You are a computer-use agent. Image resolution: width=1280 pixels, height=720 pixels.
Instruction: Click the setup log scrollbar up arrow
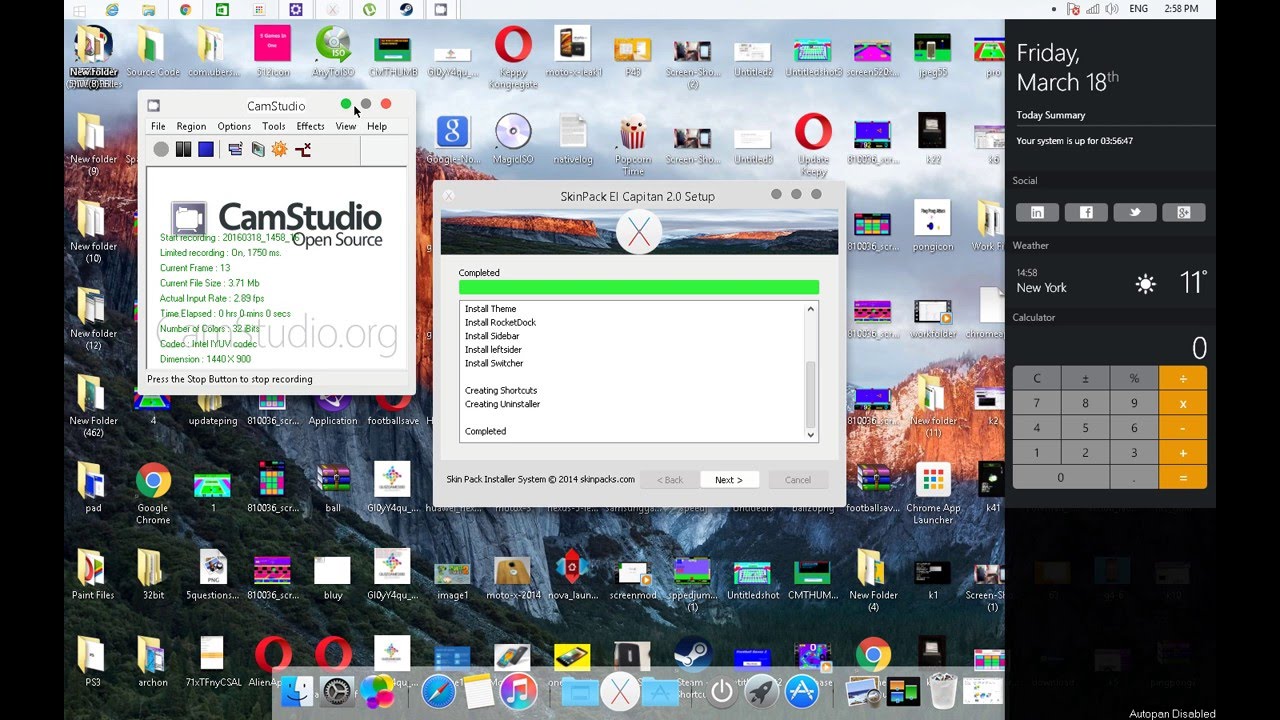click(810, 309)
